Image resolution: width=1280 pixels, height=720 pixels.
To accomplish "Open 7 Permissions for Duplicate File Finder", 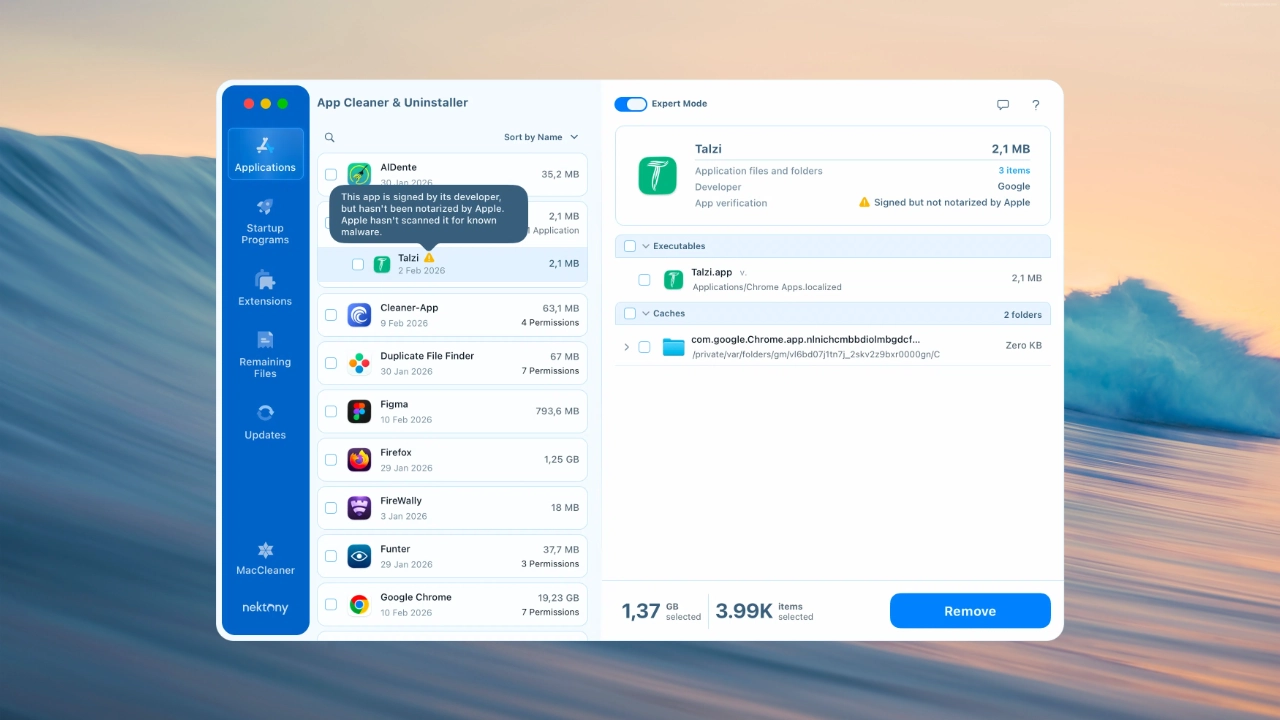I will [550, 371].
